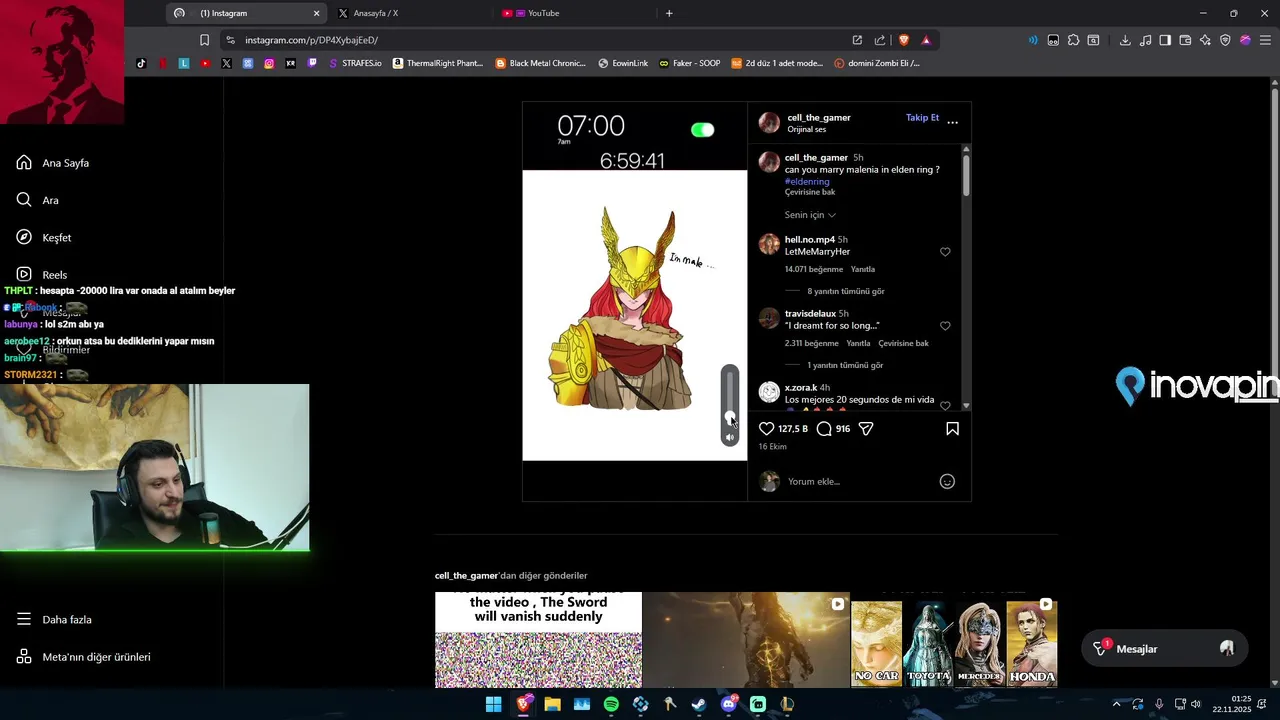Open the NO CAR TOYOTA HONDA post thumbnail

(x=954, y=640)
